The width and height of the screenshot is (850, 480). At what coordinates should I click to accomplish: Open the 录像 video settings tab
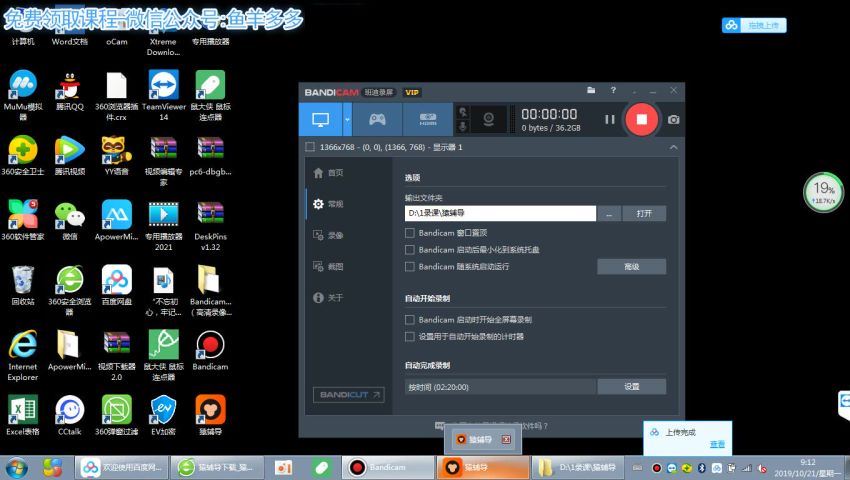(329, 235)
